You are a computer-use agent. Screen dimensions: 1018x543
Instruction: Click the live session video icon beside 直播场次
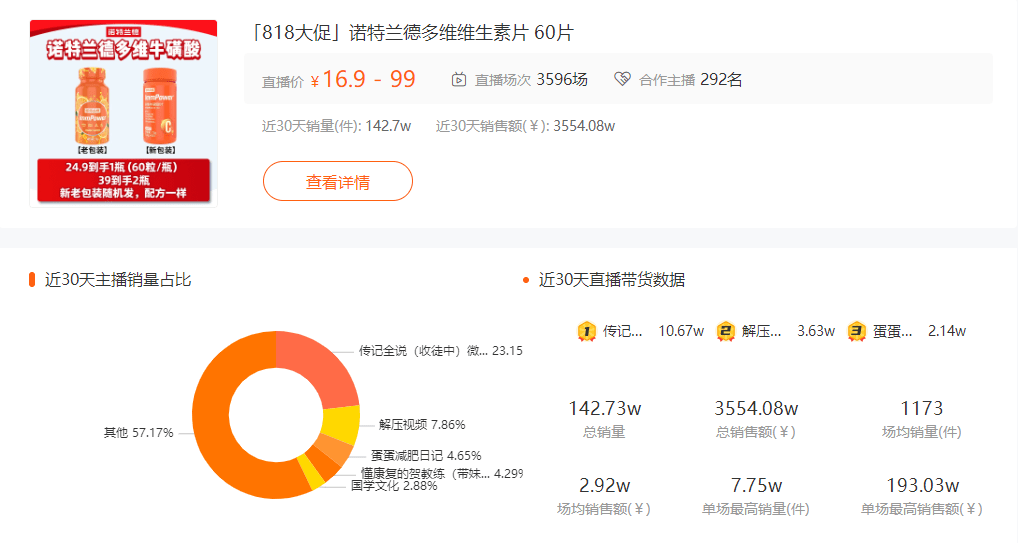tap(459, 80)
